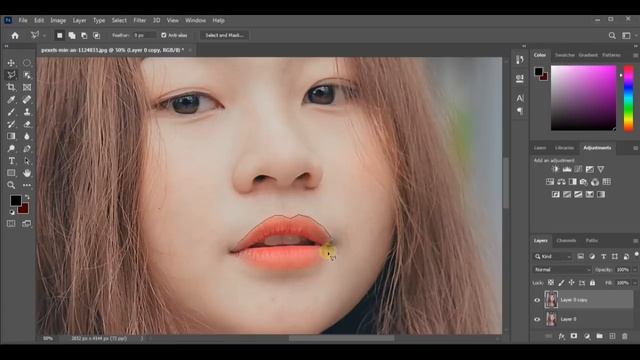The image size is (640, 360).
Task: Open the workspace switcher dropdown
Action: point(627,36)
